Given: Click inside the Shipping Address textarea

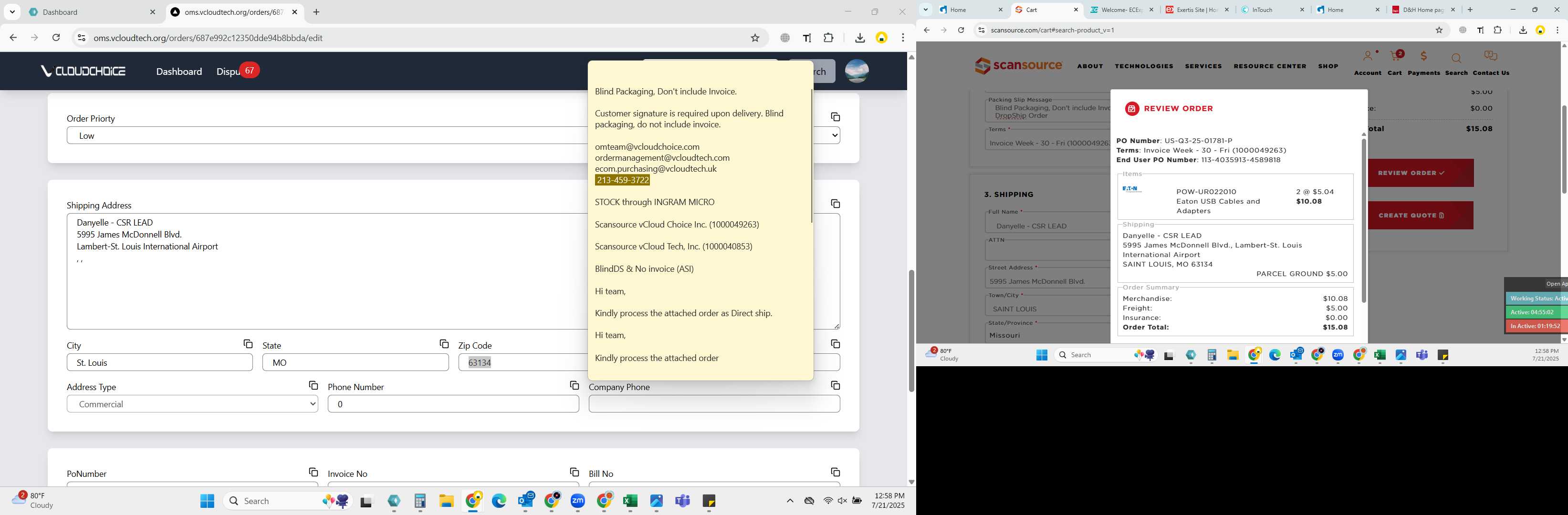Looking at the screenshot, I should [x=327, y=271].
